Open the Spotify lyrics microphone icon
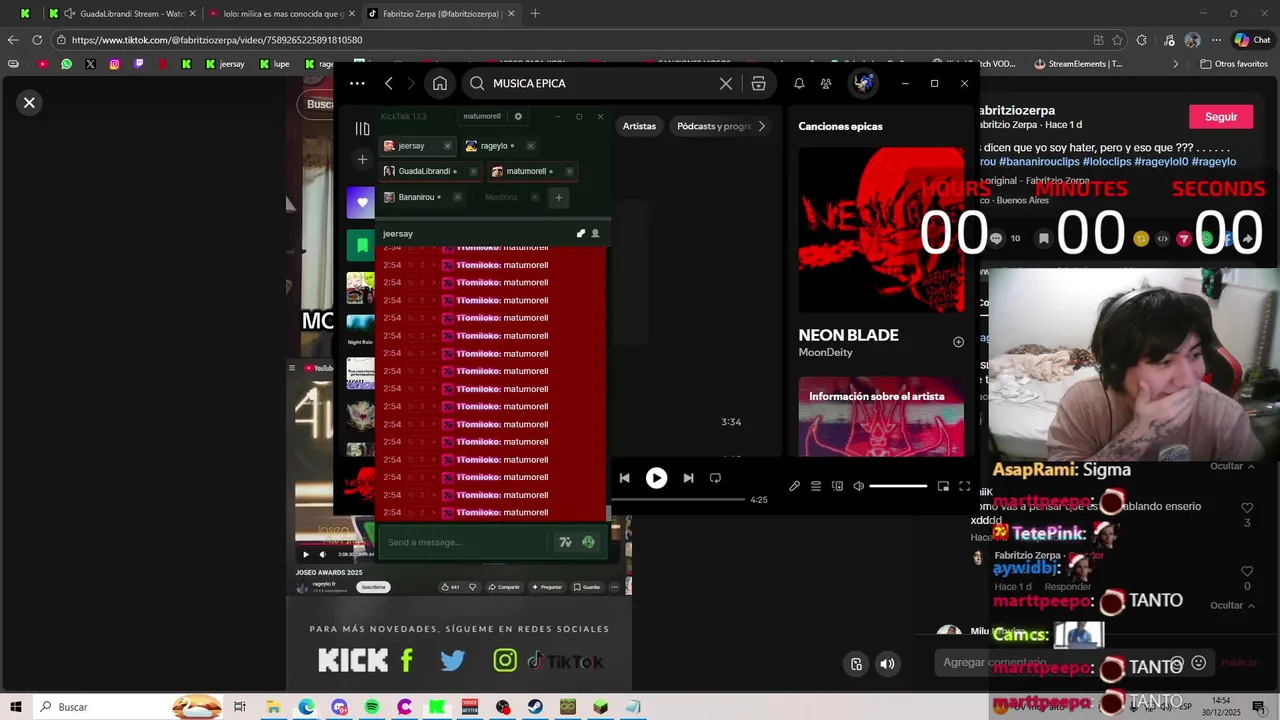Screen dimensions: 1280x720 point(794,486)
